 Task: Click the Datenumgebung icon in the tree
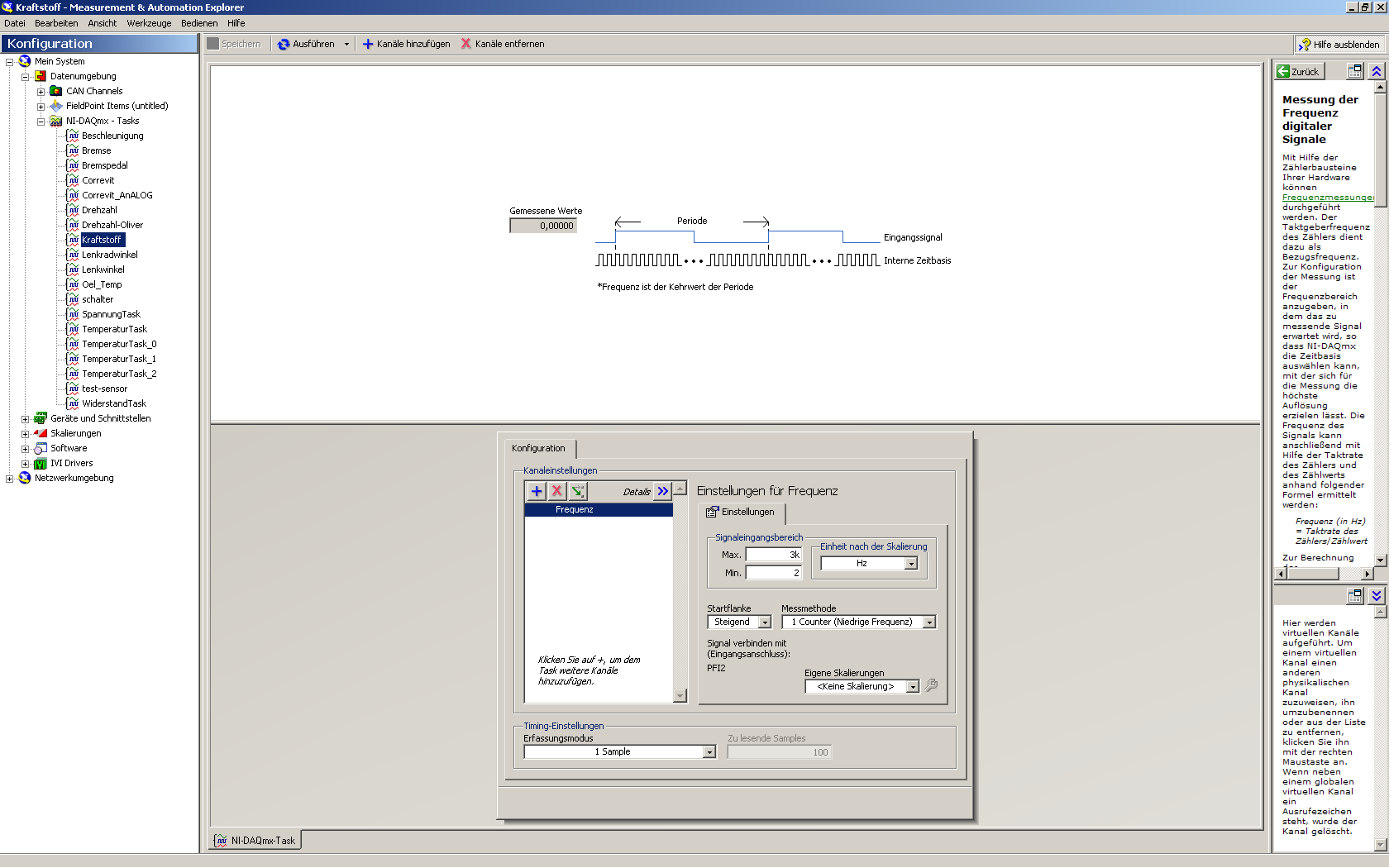tap(41, 76)
